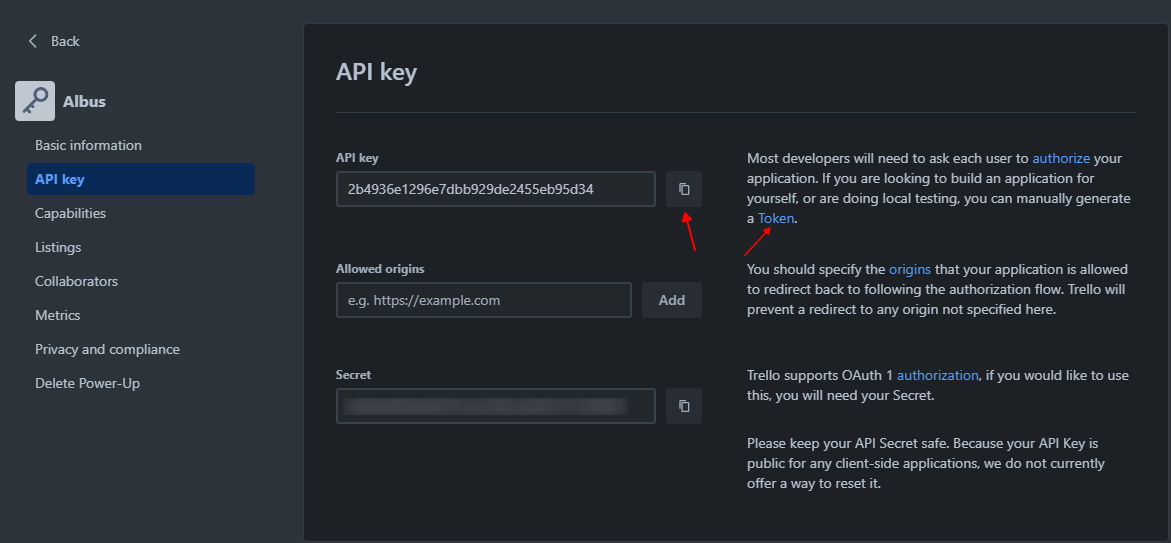
Task: Copy the API key with the copy icon
Action: (684, 189)
